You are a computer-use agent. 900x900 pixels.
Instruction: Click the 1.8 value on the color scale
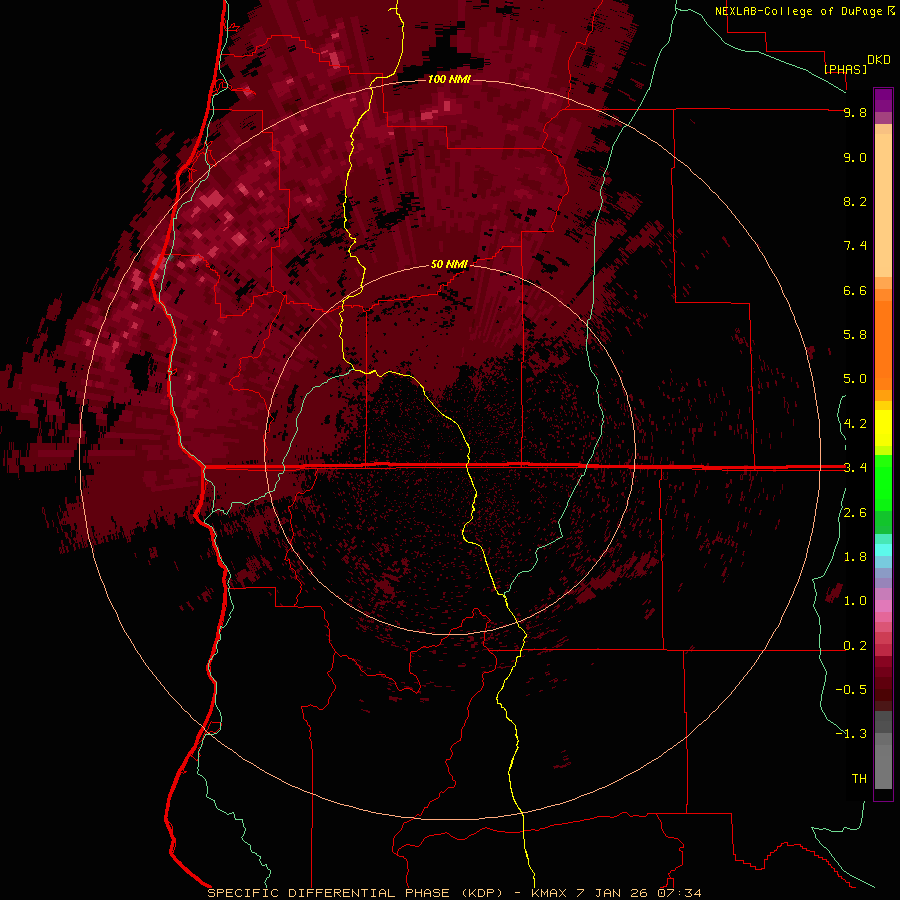tap(855, 557)
